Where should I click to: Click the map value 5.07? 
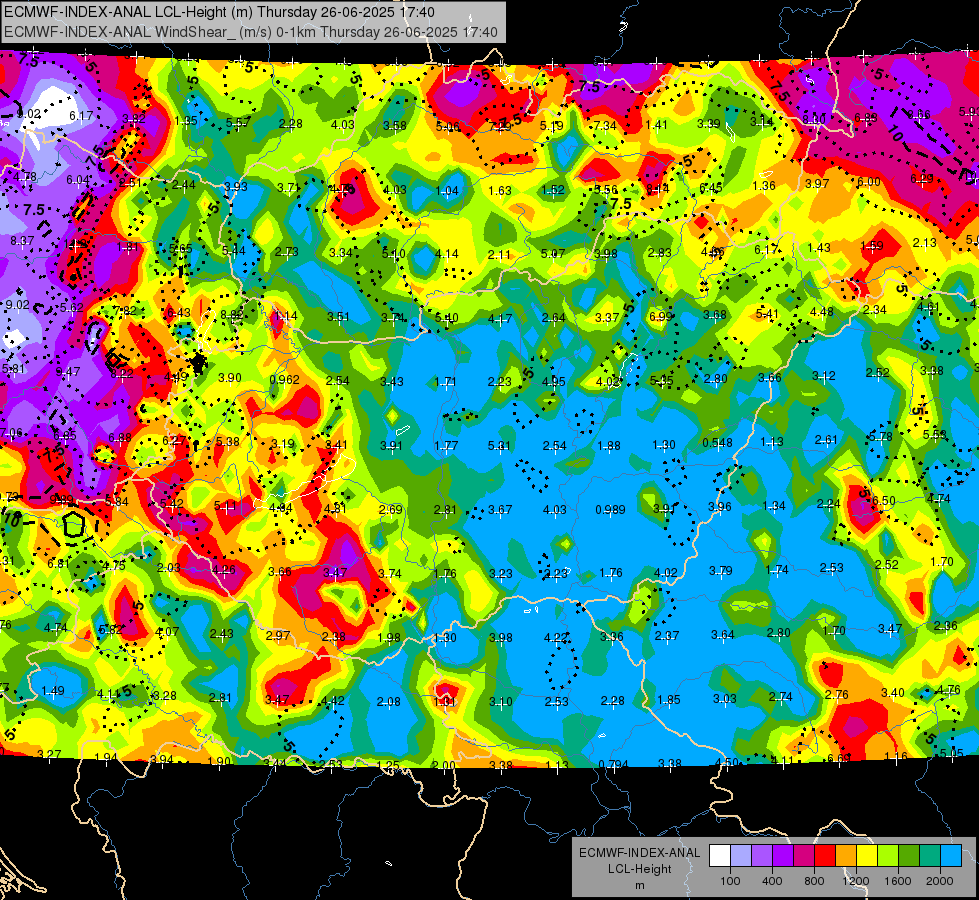pos(553,253)
